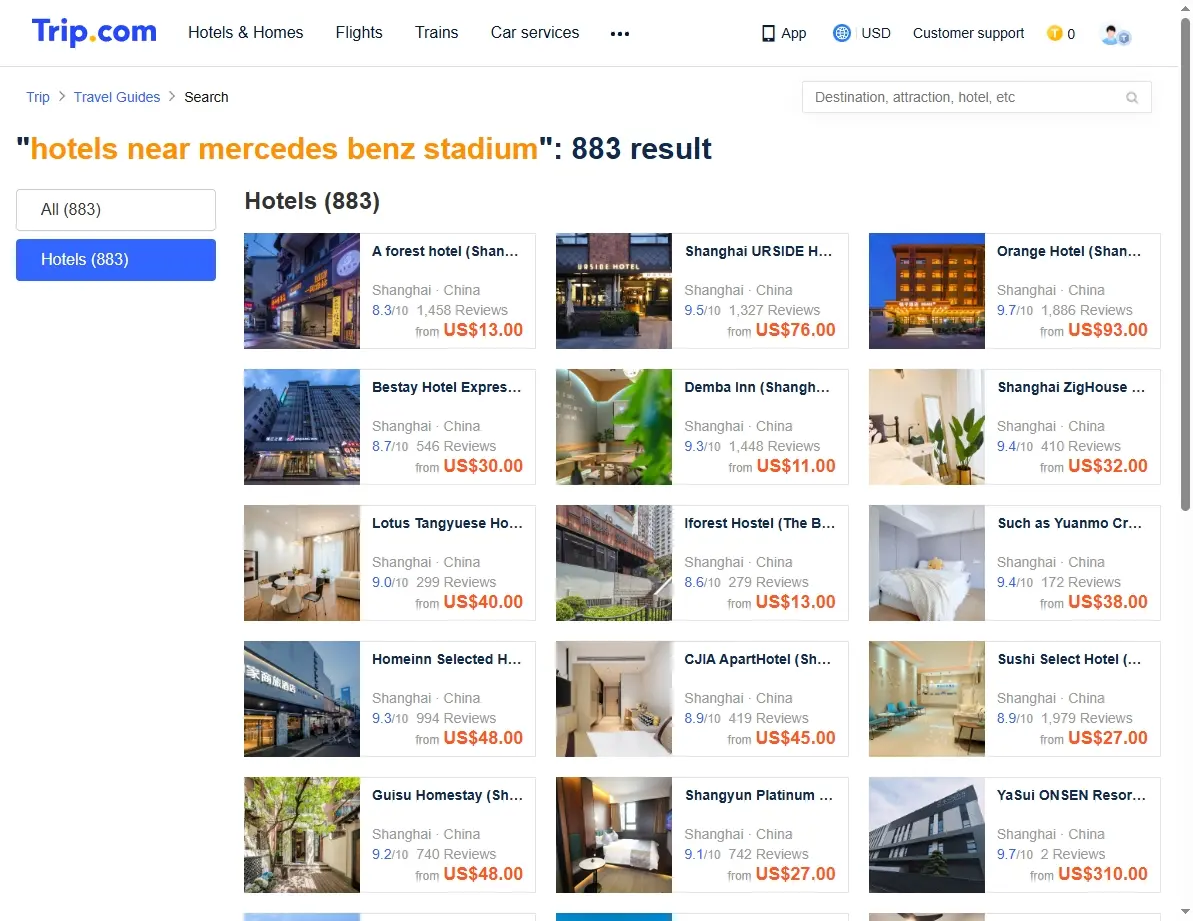Click the search magnifier icon
The image size is (1193, 921).
(1132, 97)
